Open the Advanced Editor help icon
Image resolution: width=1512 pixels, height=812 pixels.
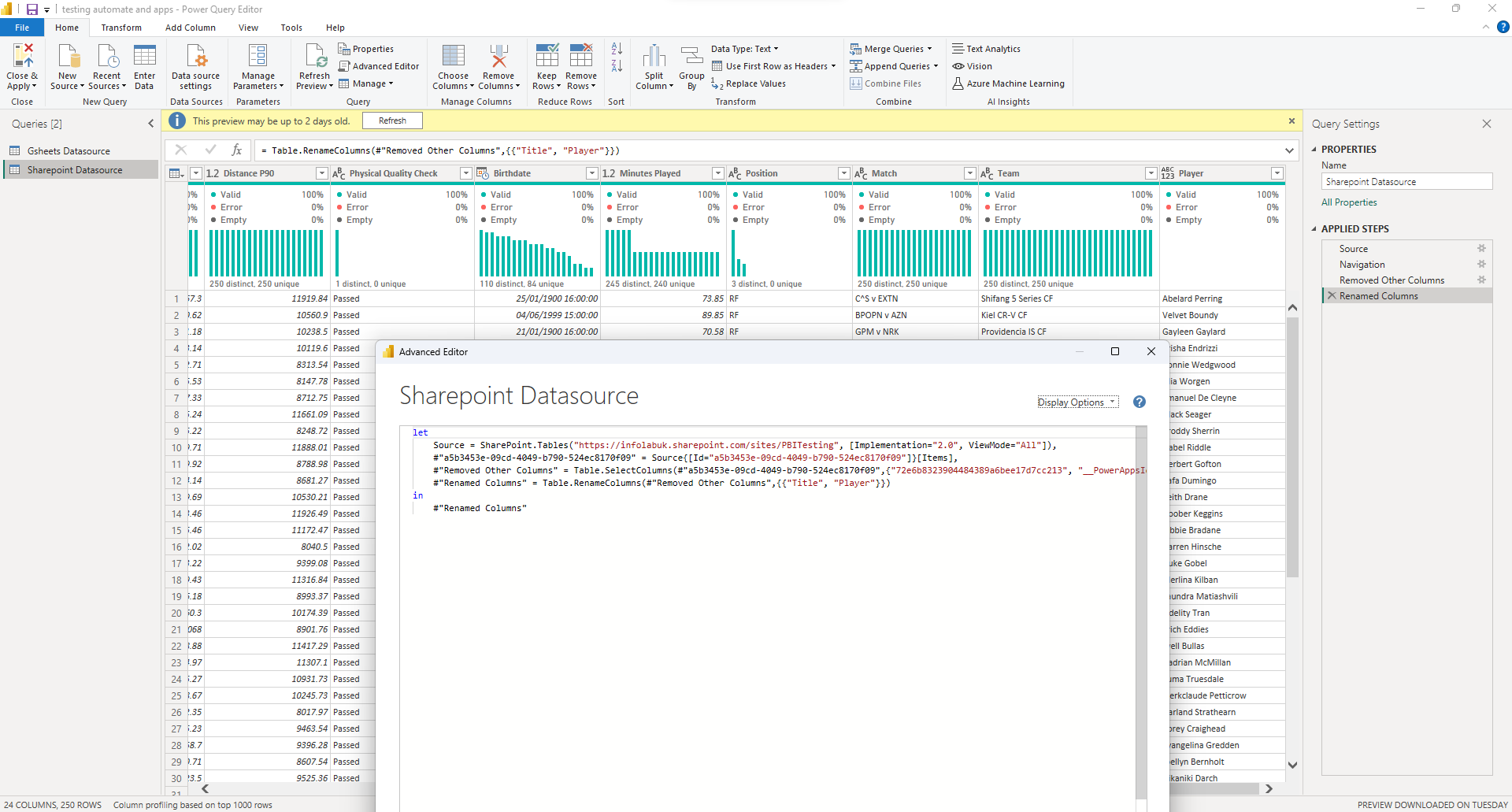coord(1139,402)
